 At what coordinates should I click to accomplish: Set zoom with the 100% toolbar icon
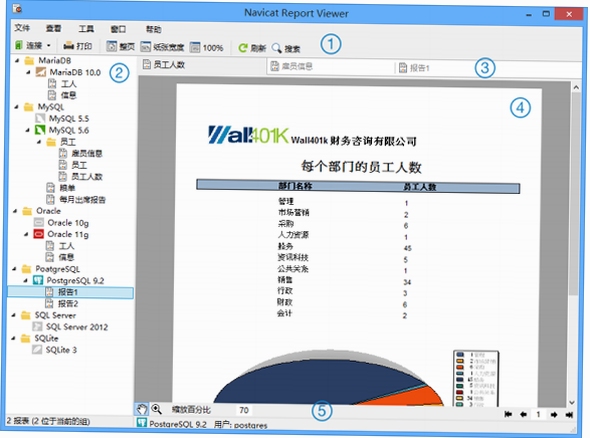tap(195, 47)
